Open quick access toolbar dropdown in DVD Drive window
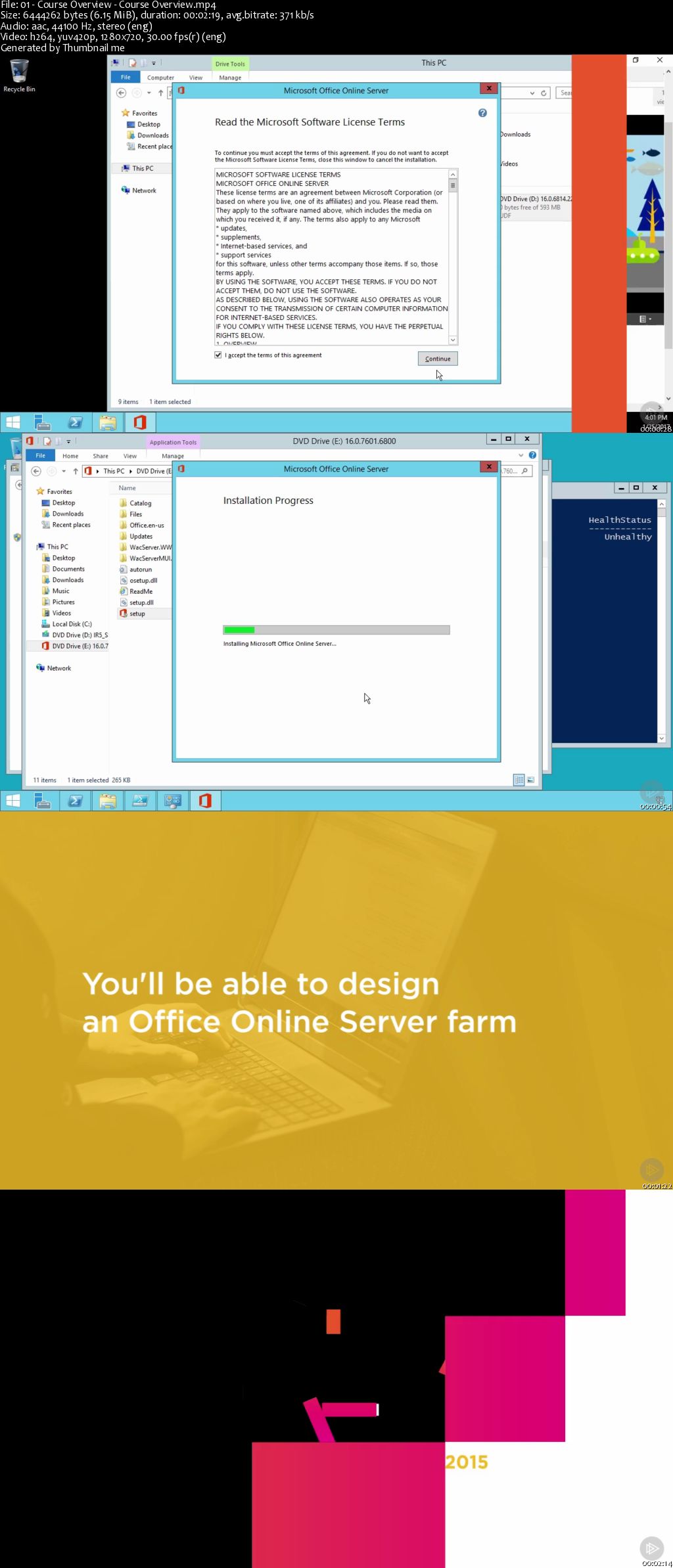The height and width of the screenshot is (1568, 673). (68, 441)
